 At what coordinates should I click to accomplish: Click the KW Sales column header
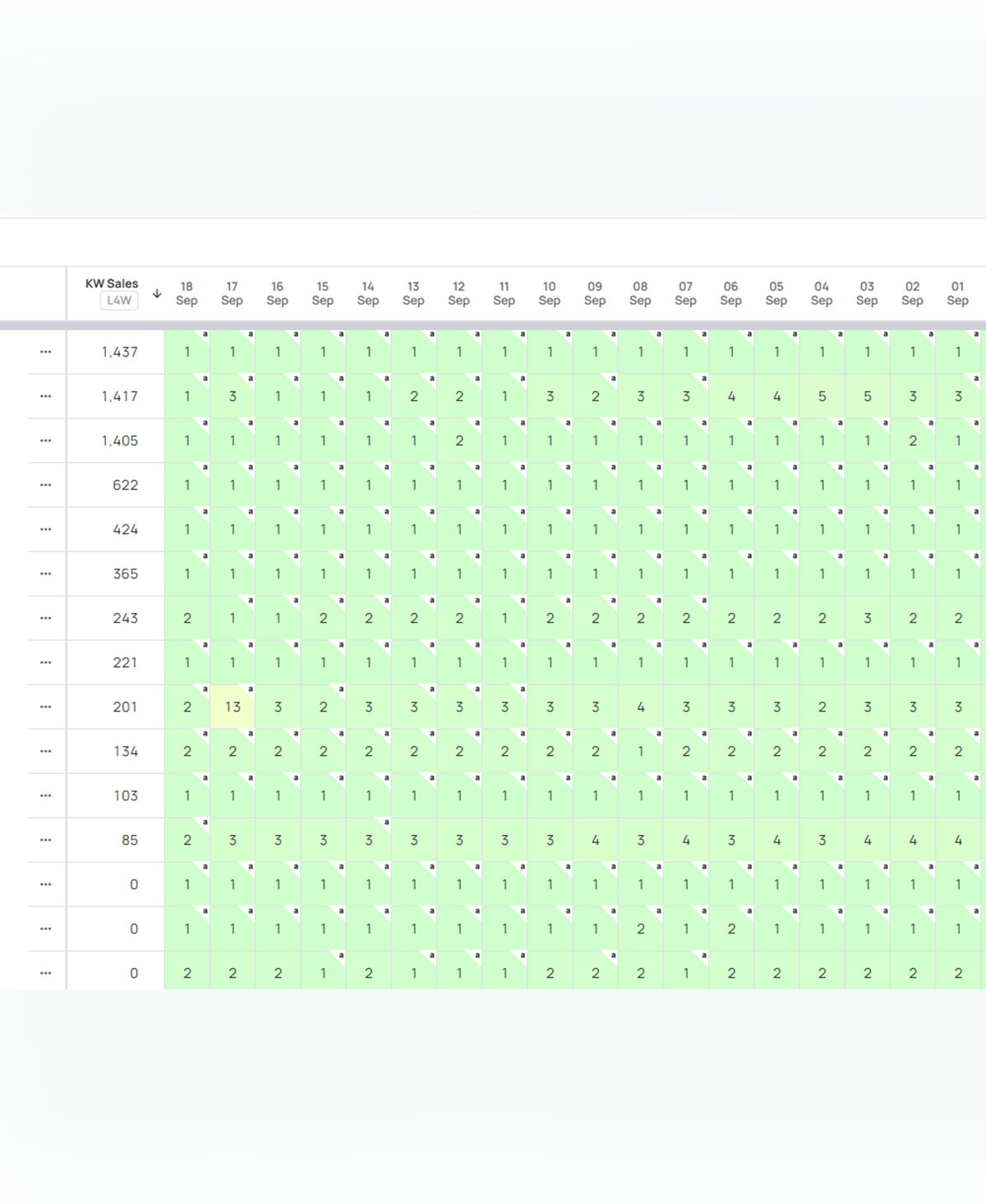point(112,284)
